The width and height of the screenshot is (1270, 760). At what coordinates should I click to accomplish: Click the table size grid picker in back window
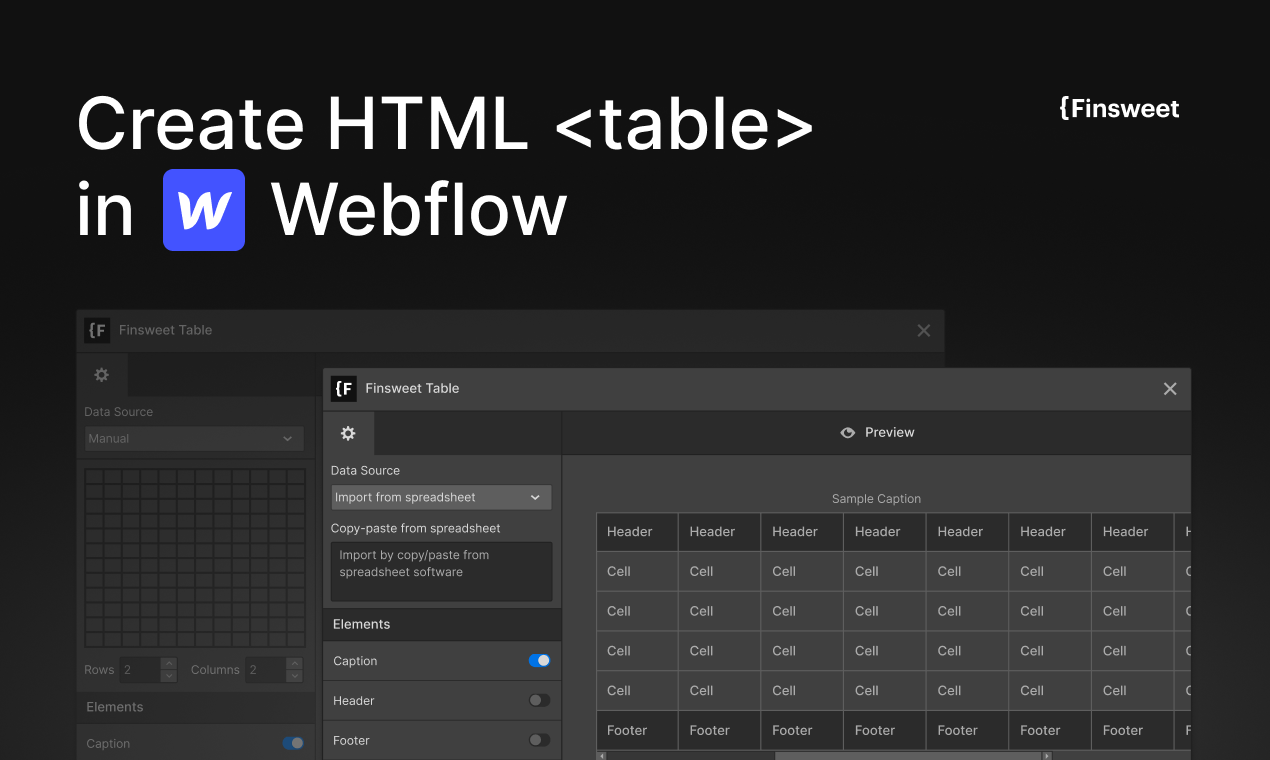point(195,558)
